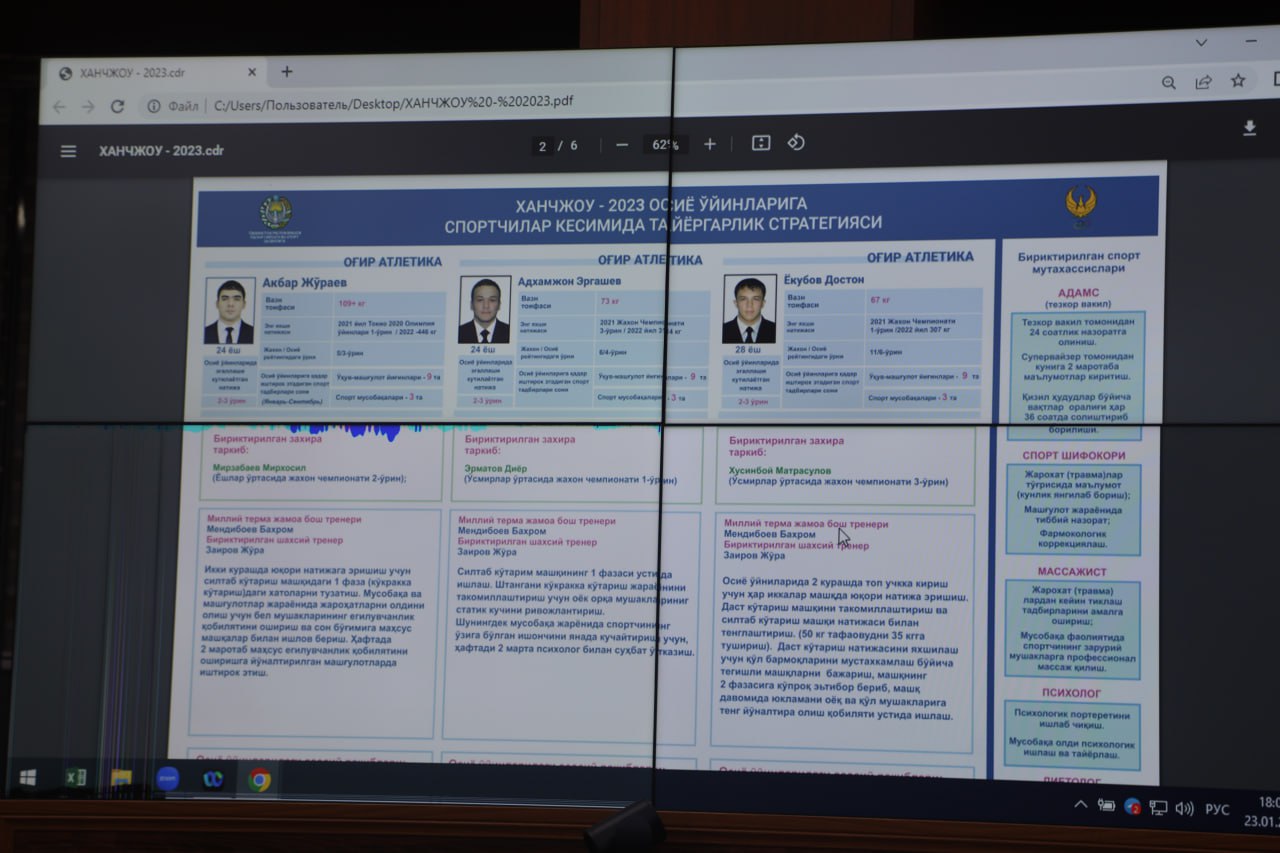Open a new browser tab
The image size is (1280, 853).
(287, 72)
